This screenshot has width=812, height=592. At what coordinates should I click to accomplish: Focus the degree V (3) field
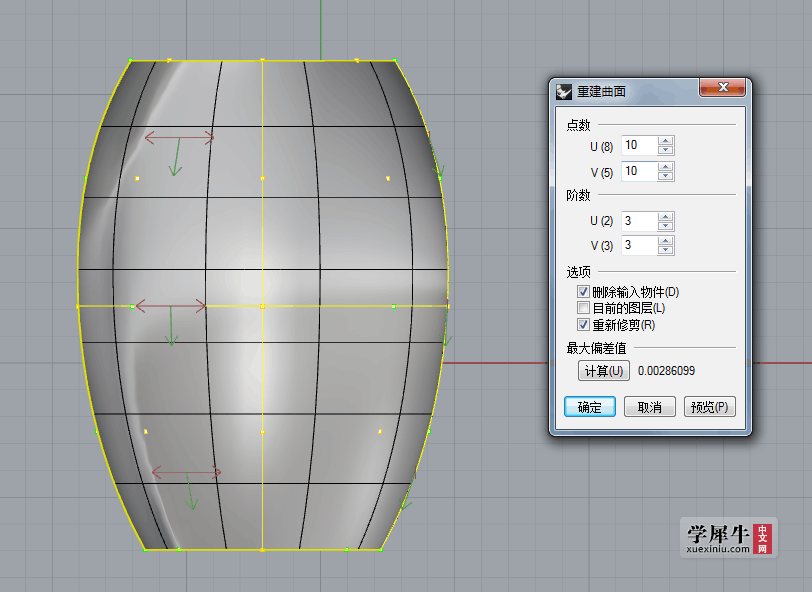point(640,246)
